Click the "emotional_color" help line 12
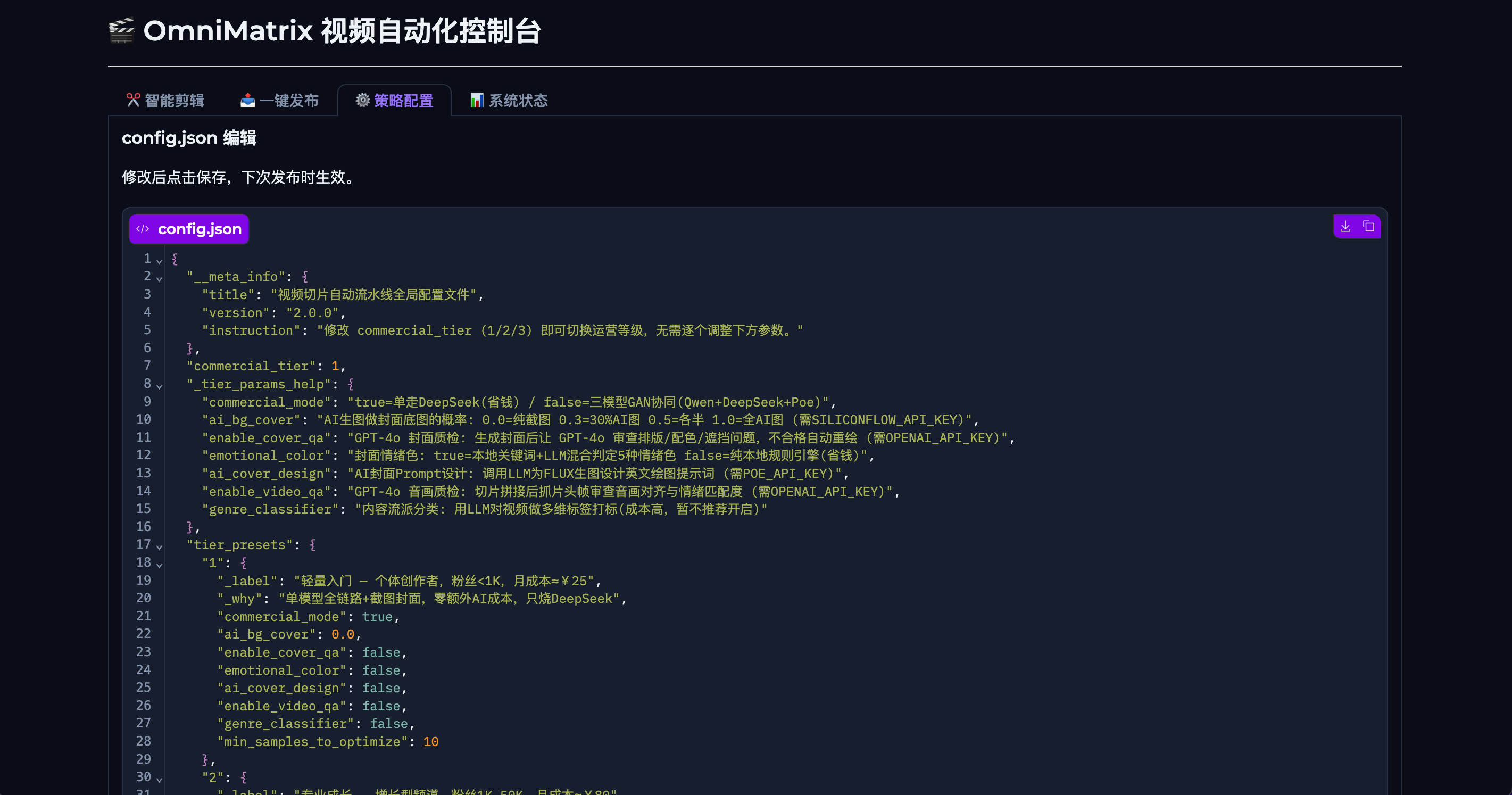The height and width of the screenshot is (795, 1512). pos(539,456)
